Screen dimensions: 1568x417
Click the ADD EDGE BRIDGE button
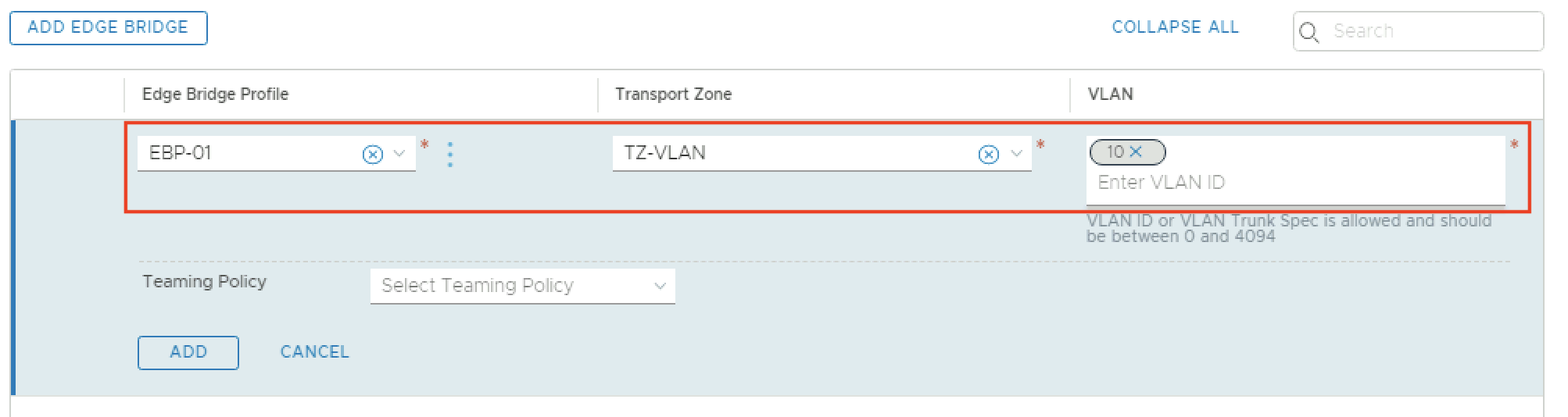(x=108, y=27)
